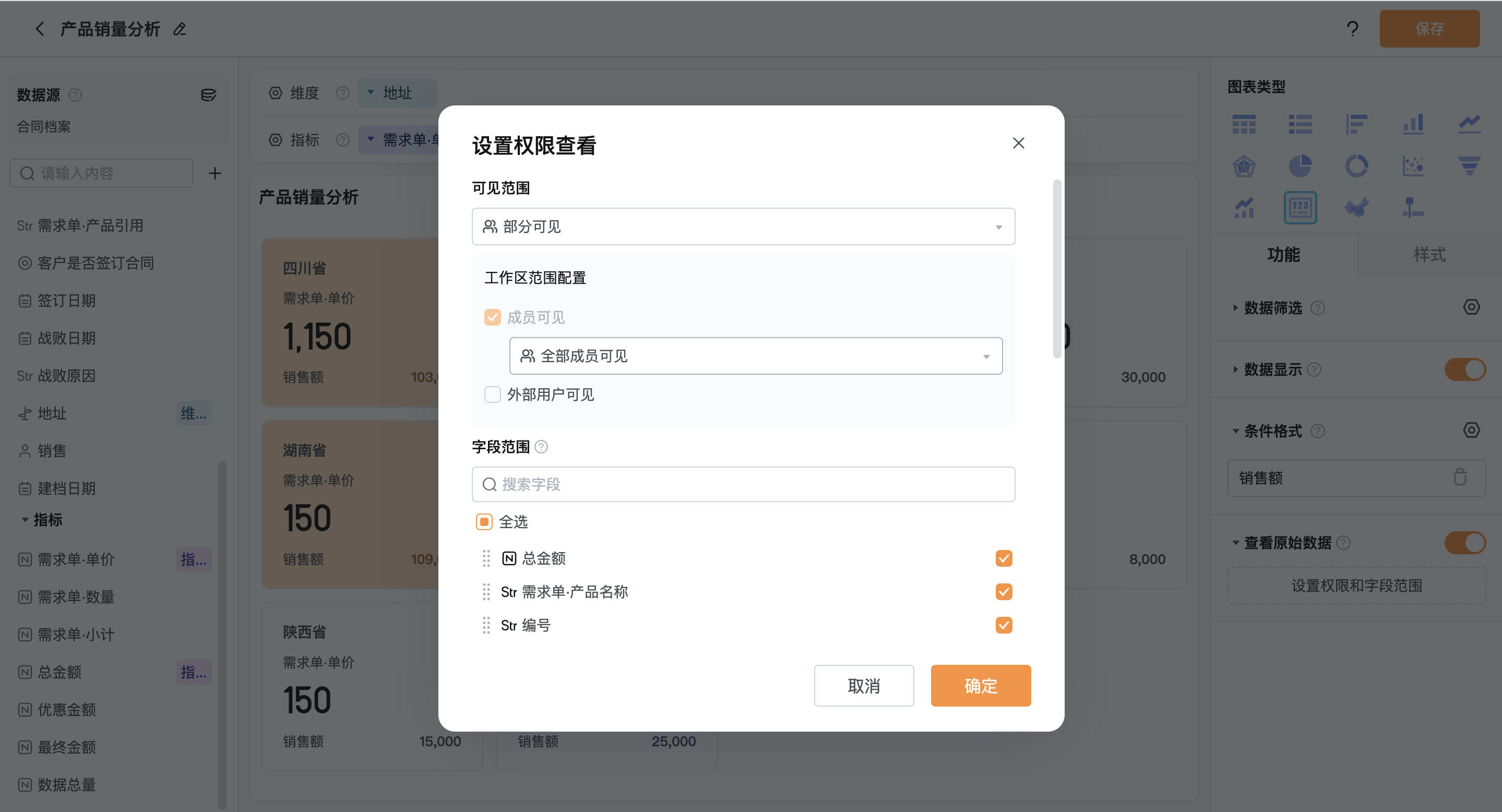Expand the 数据显示 section
This screenshot has width=1502, height=812.
tap(1235, 369)
